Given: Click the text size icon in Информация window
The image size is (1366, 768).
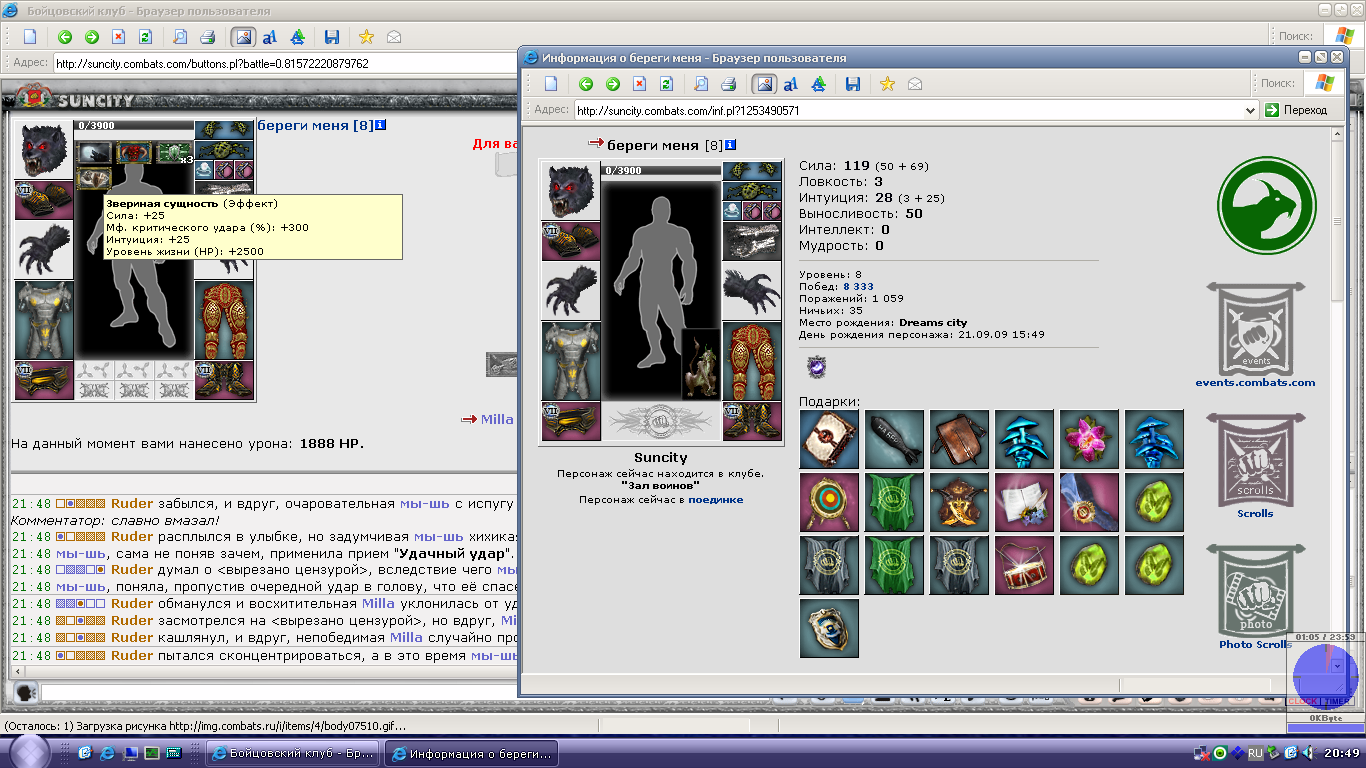Looking at the screenshot, I should click(790, 84).
